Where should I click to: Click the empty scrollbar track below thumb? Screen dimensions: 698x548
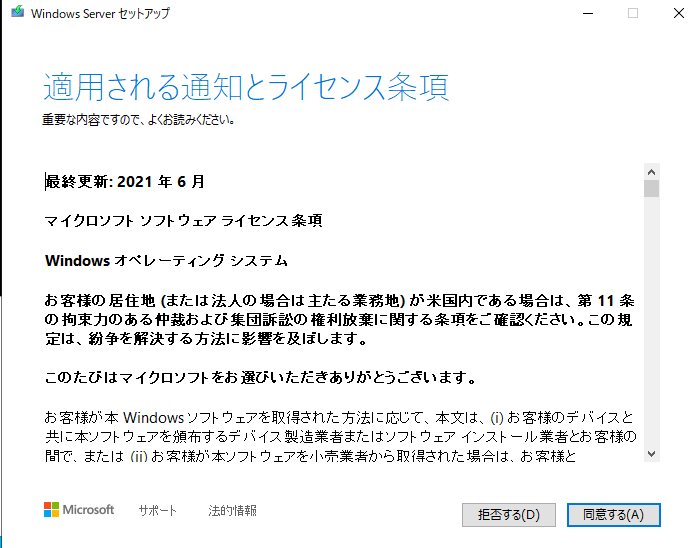click(x=652, y=321)
